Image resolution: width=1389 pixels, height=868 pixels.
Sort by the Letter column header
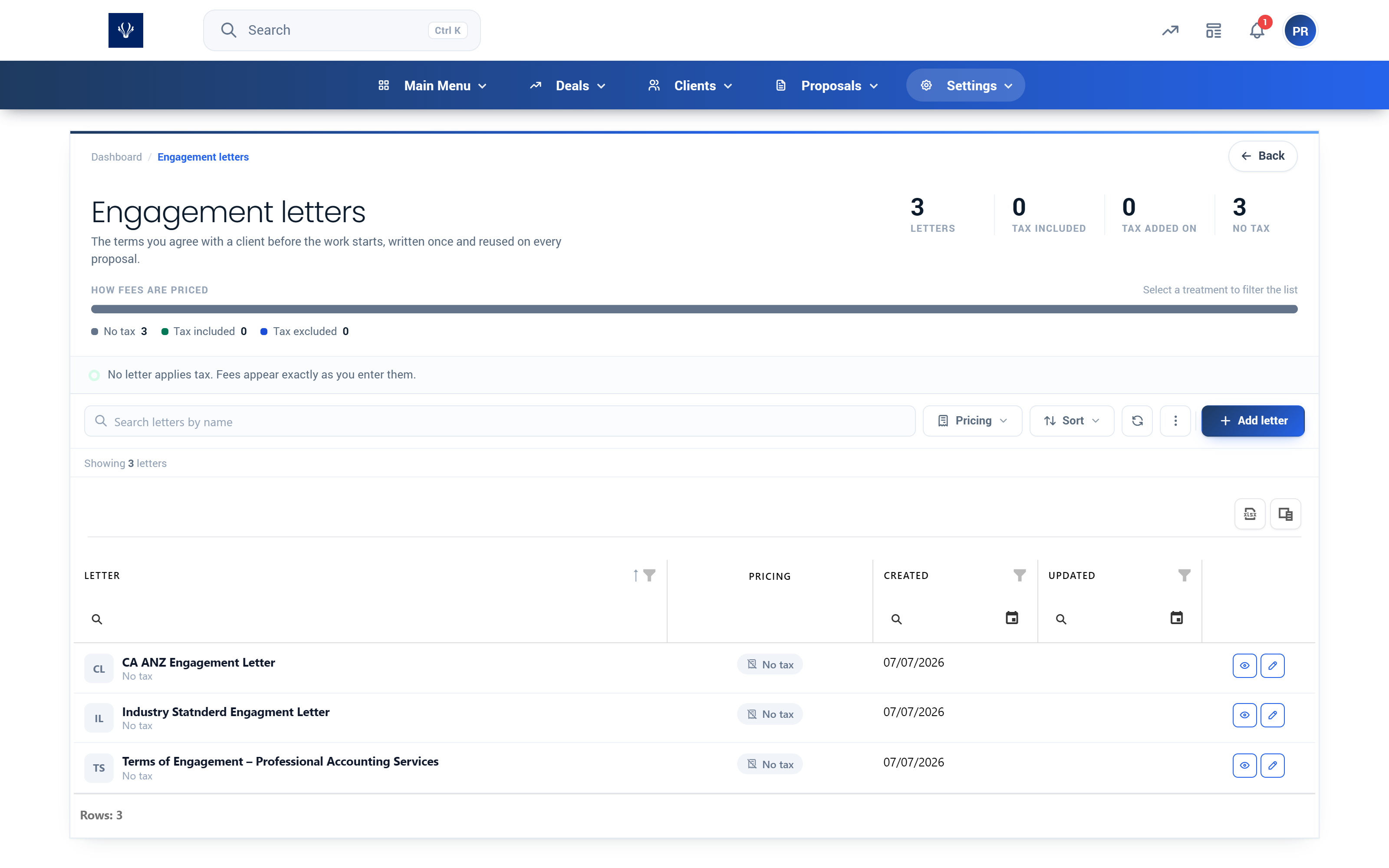point(102,575)
